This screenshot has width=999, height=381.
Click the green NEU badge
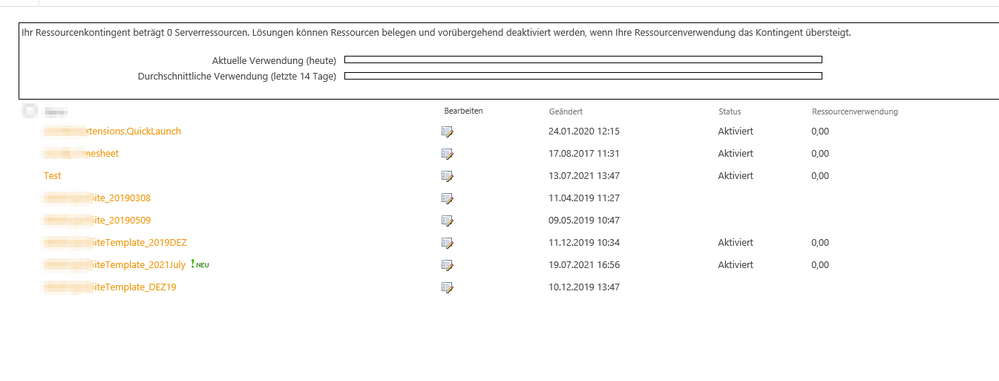point(200,264)
